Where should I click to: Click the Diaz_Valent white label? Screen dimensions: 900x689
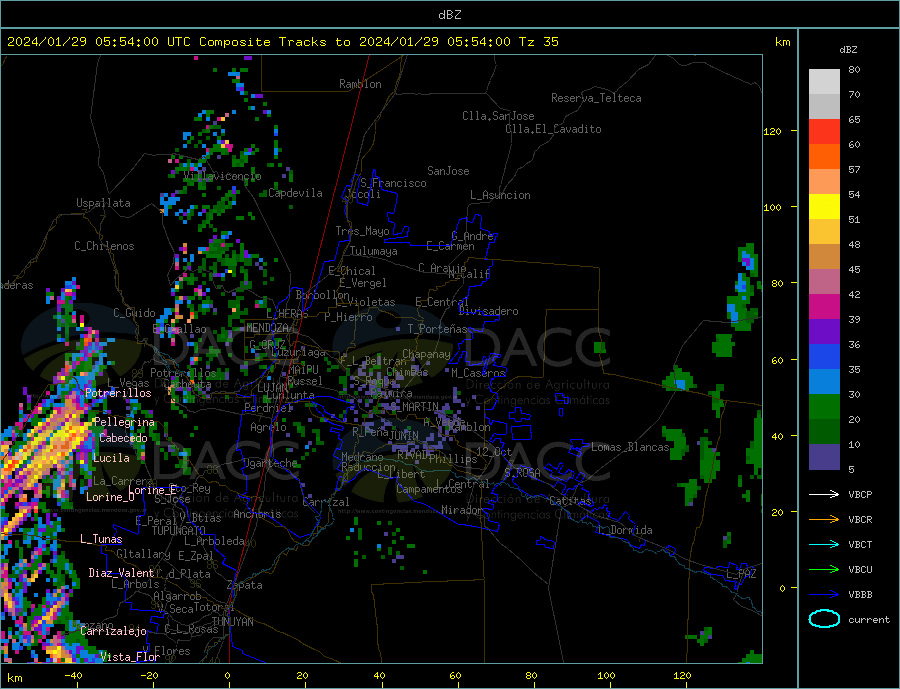121,573
